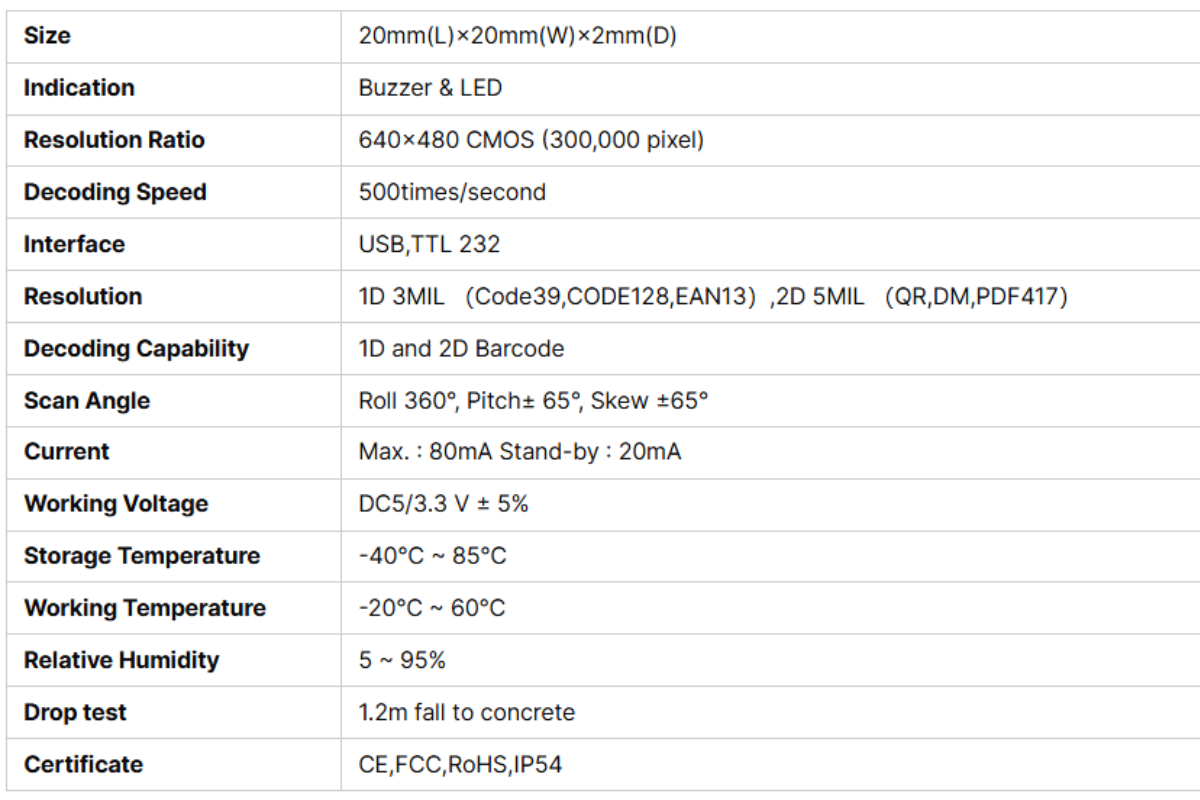This screenshot has height=800, width=1200.
Task: Click the Decoding Capability label
Action: tap(136, 349)
